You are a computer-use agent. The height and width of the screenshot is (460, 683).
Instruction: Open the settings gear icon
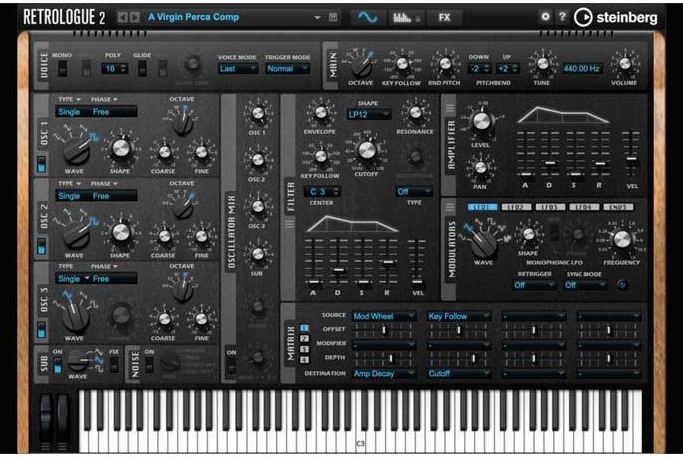click(545, 17)
